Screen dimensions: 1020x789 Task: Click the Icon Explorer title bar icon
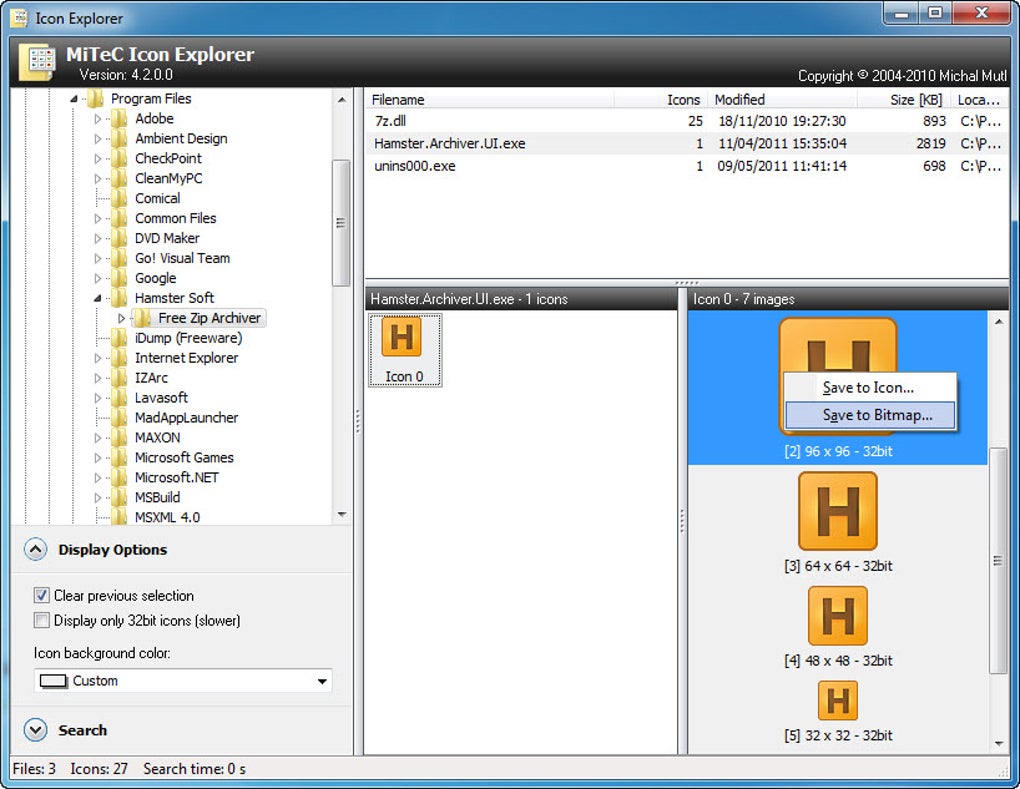click(20, 18)
